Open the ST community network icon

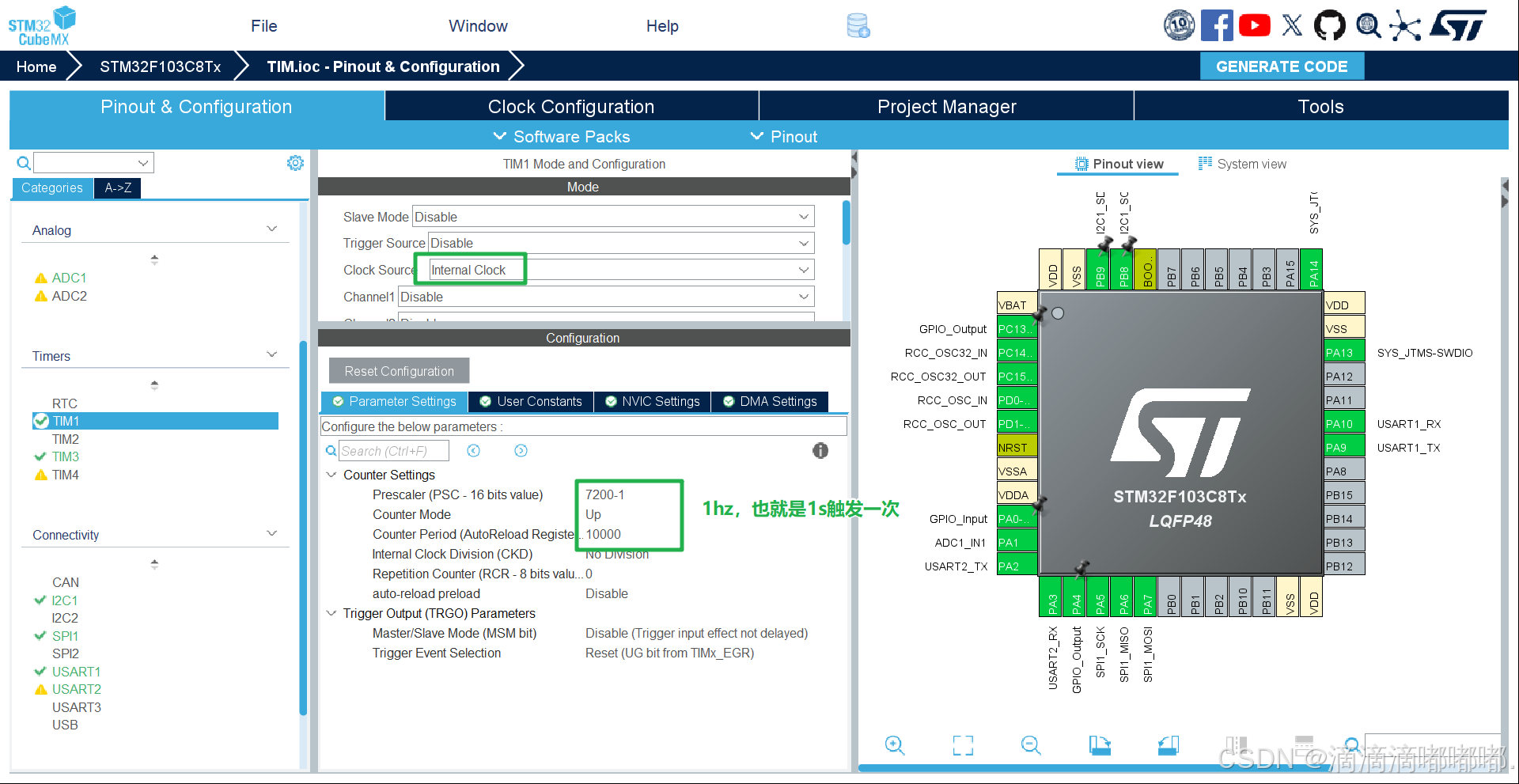tap(1405, 25)
